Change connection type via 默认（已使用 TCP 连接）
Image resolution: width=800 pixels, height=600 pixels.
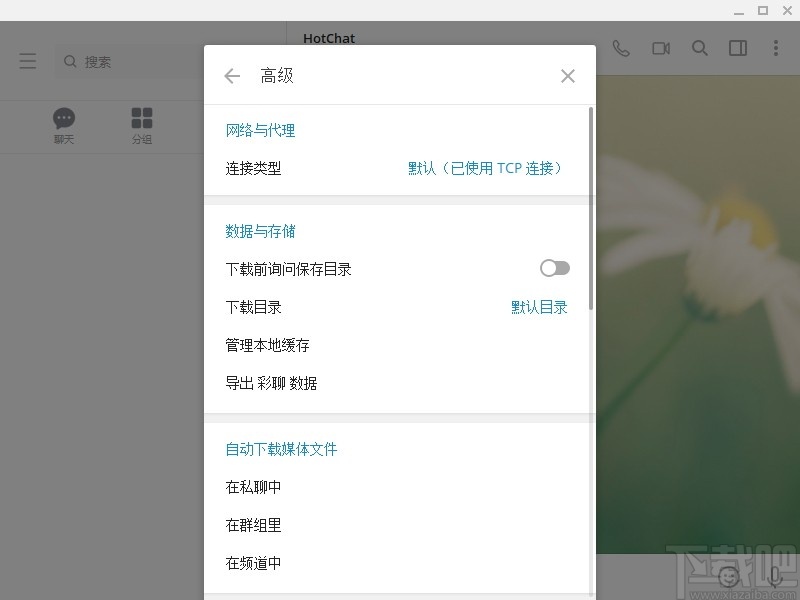coord(486,168)
